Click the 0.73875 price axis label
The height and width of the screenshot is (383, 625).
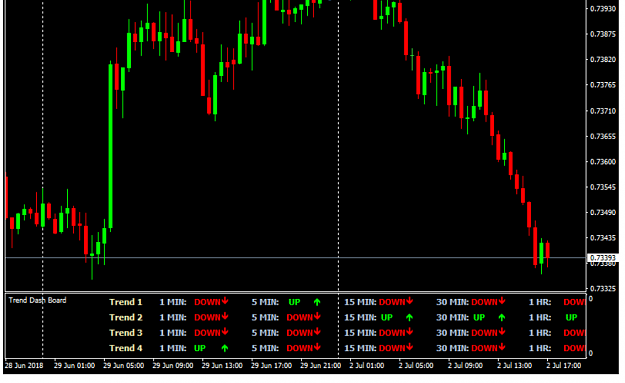(603, 34)
